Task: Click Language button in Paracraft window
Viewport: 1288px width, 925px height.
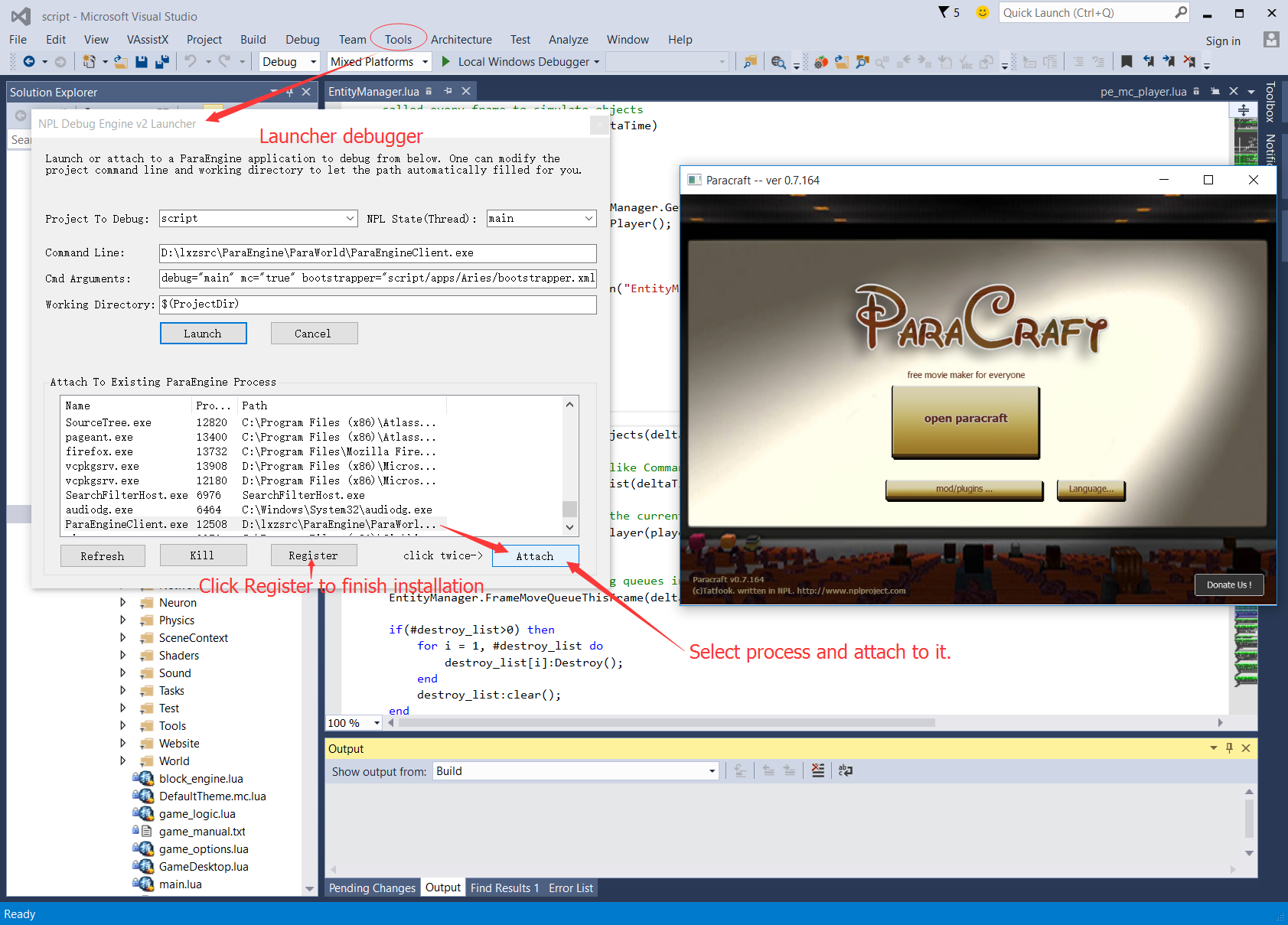Action: click(1091, 489)
